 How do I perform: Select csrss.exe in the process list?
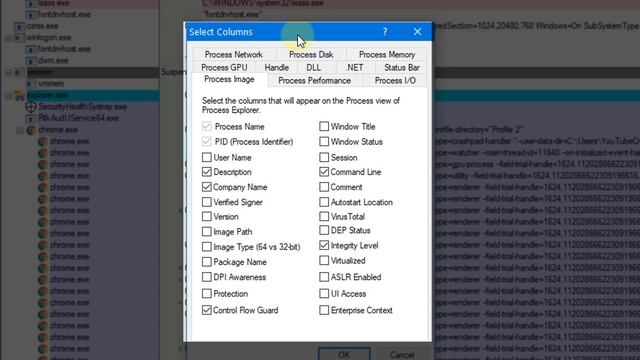pyautogui.click(x=42, y=26)
